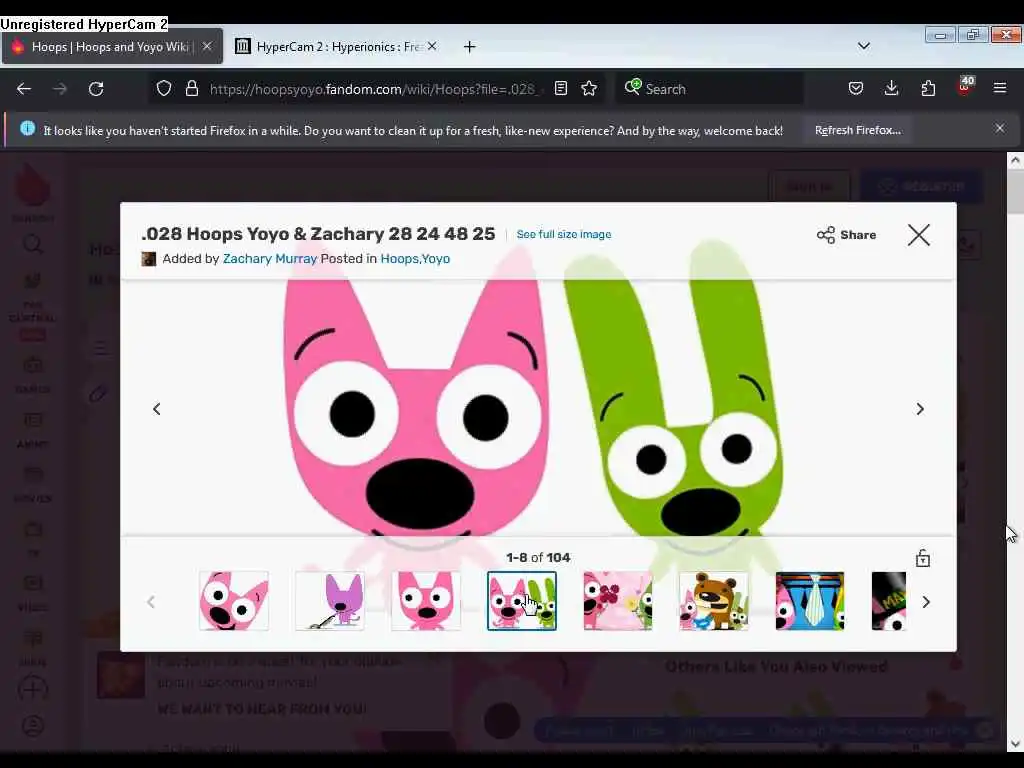This screenshot has width=1024, height=768.
Task: Close the lightbox with the X icon
Action: click(x=919, y=235)
